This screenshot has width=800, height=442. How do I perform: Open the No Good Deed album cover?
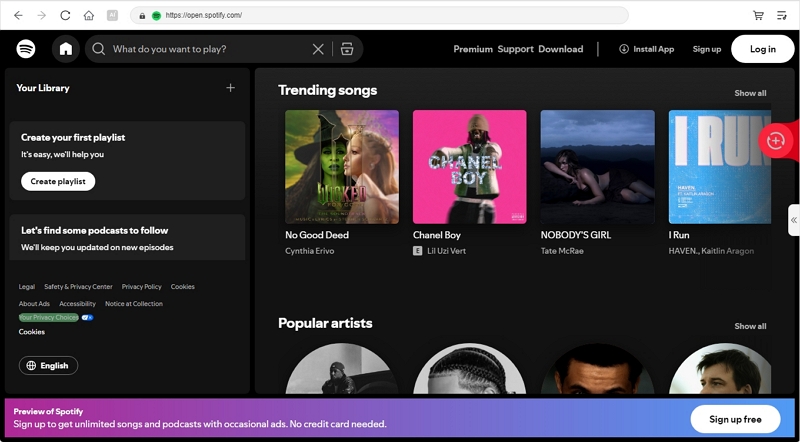pyautogui.click(x=342, y=167)
